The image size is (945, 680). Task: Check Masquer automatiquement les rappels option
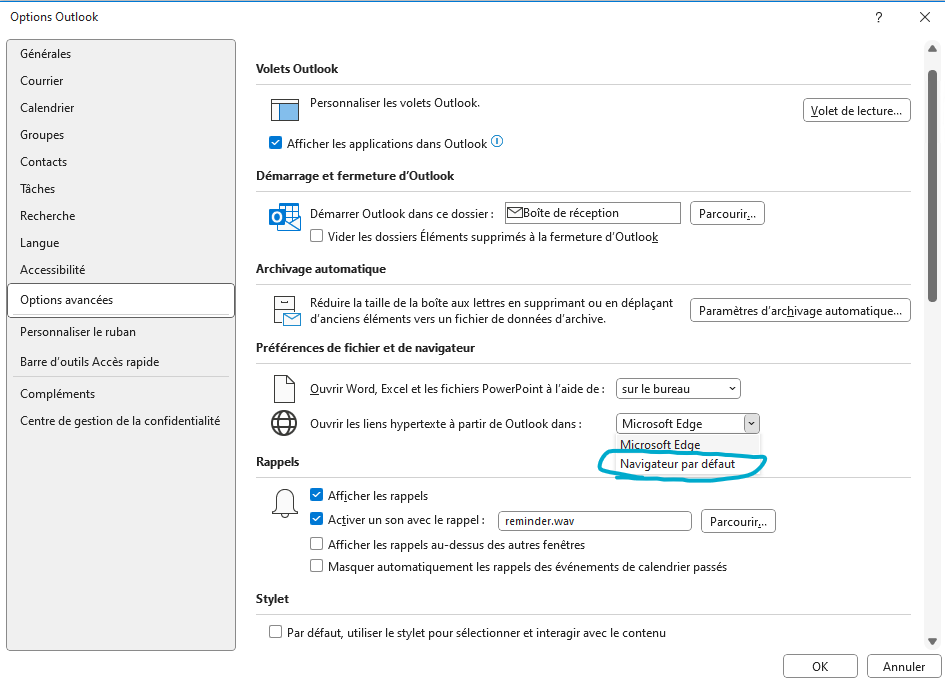click(x=317, y=567)
